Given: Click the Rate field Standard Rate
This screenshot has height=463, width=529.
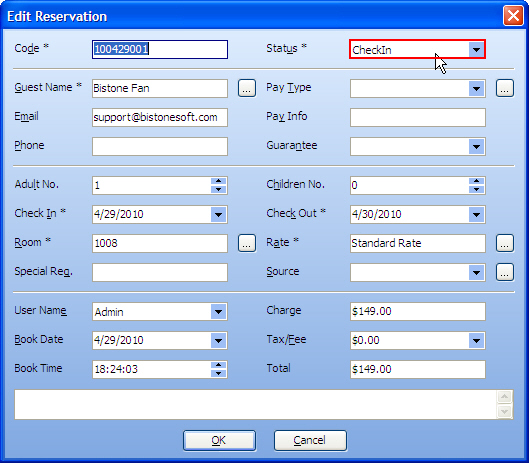Looking at the screenshot, I should point(418,243).
